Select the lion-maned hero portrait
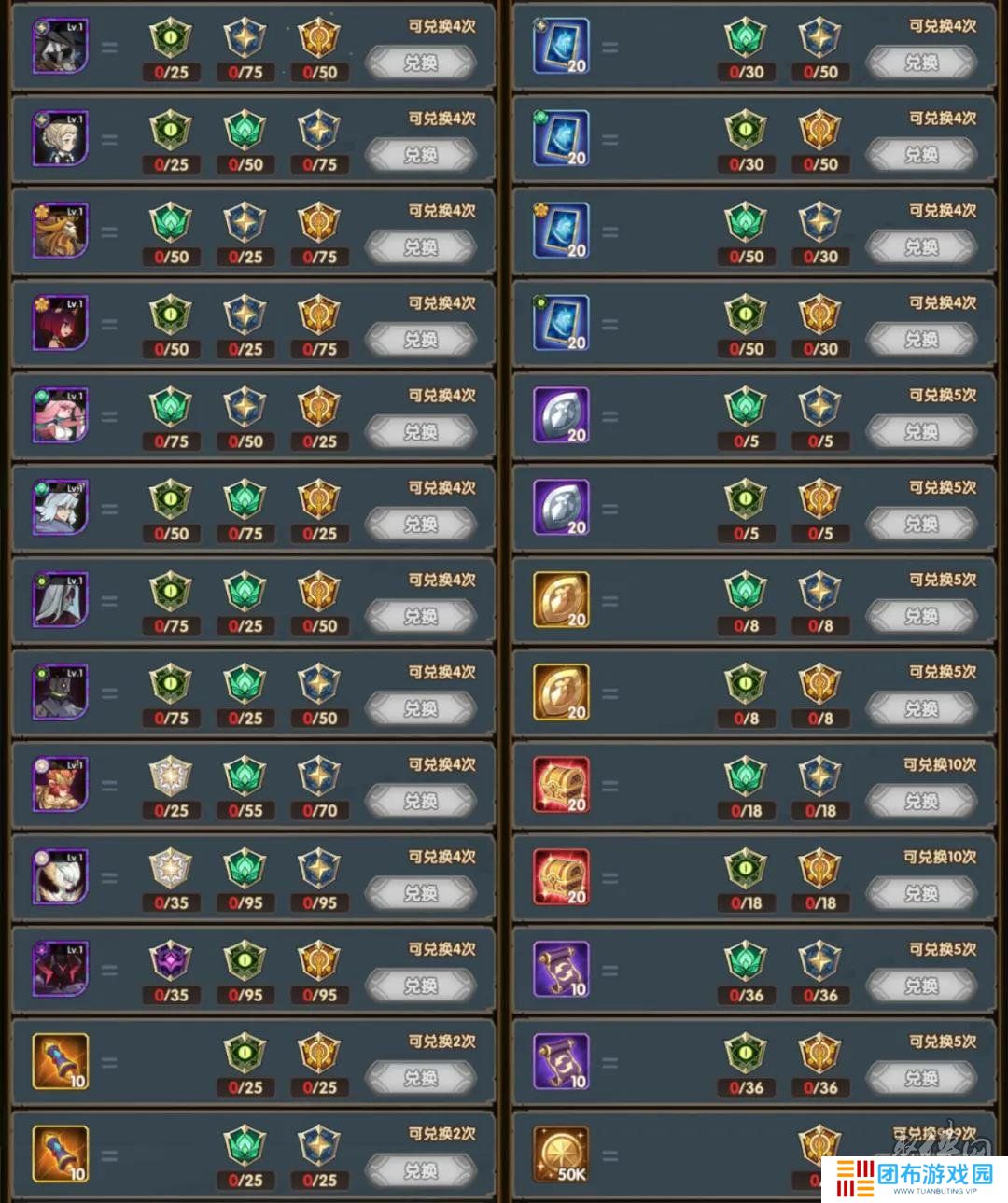This screenshot has height=1203, width=1008. (x=61, y=231)
